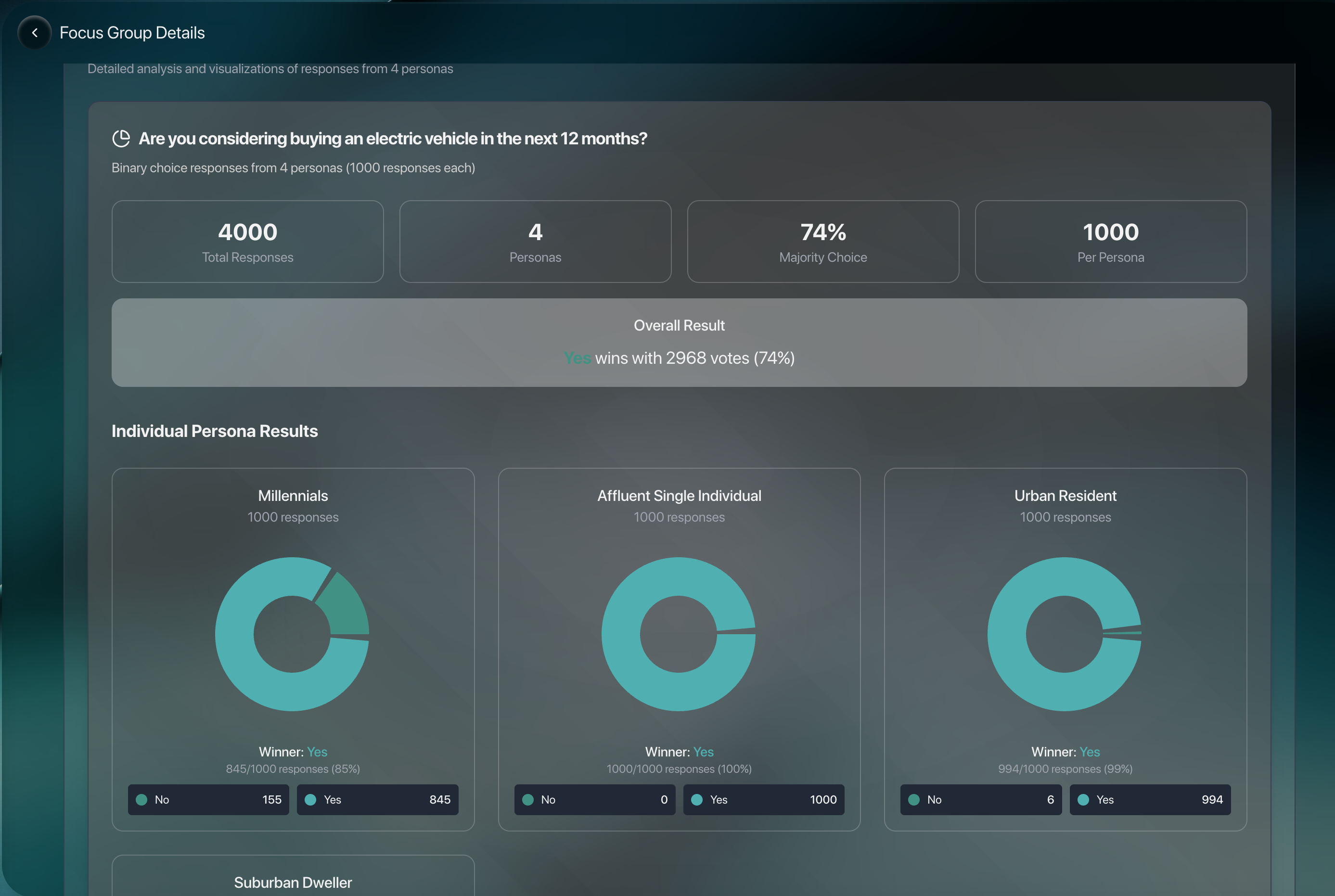1335x896 pixels.
Task: Click the '74% Majority Choice' stat card
Action: point(822,241)
